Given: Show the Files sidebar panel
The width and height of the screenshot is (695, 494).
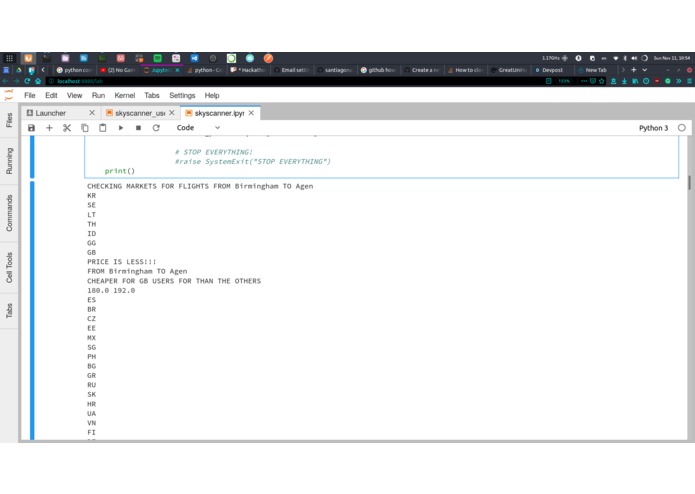Looking at the screenshot, I should [9, 120].
